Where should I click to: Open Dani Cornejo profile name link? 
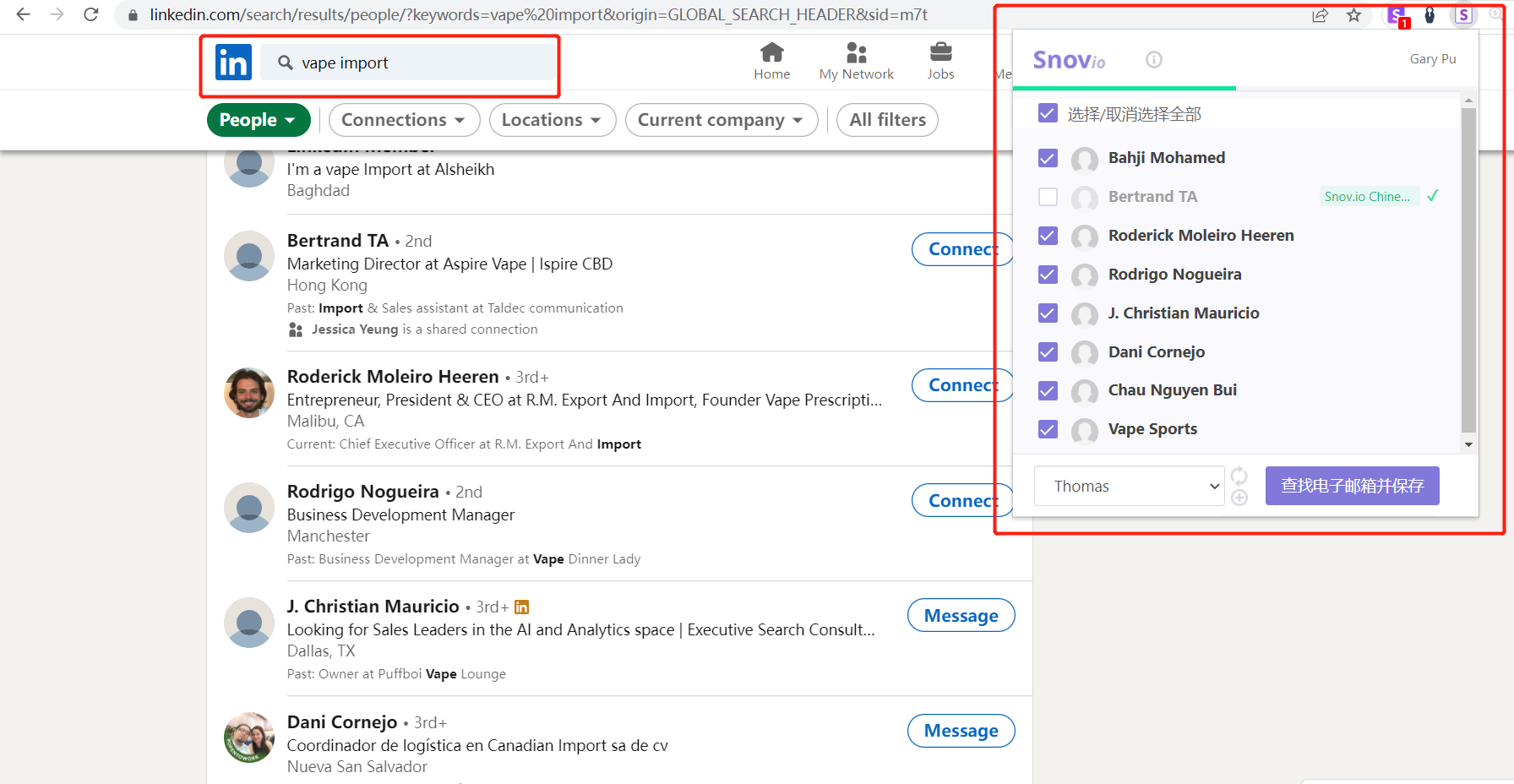click(x=342, y=722)
